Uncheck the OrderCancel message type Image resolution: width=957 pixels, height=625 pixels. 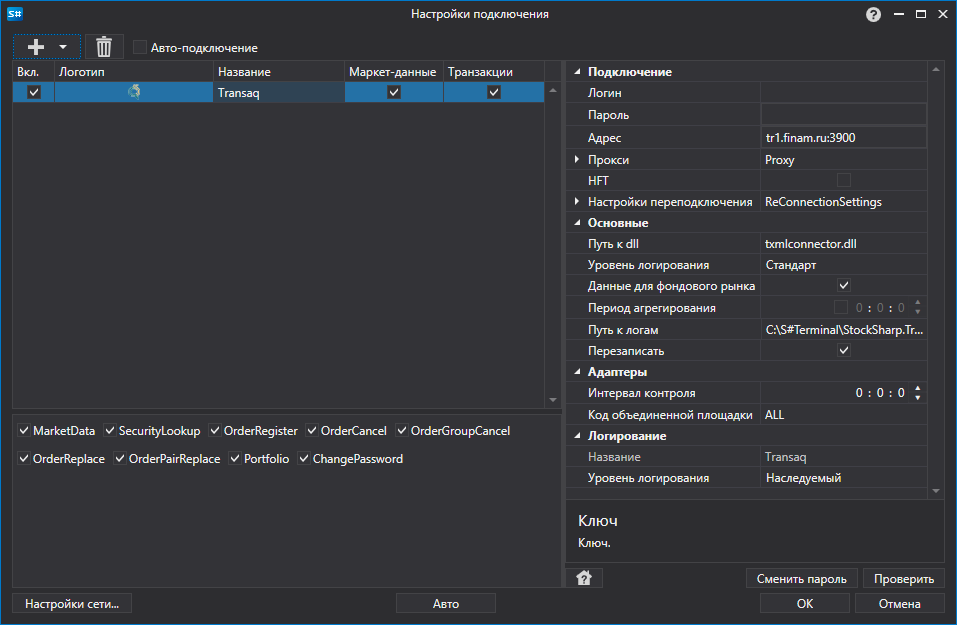coord(312,430)
